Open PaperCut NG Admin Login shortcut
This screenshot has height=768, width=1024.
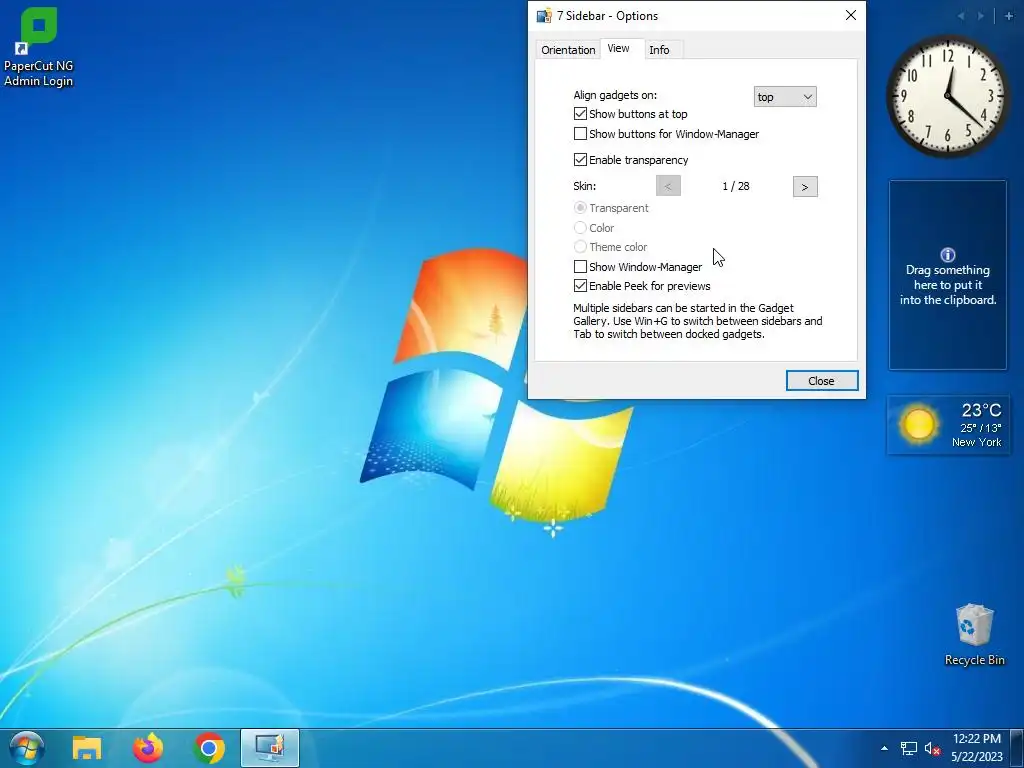39,47
